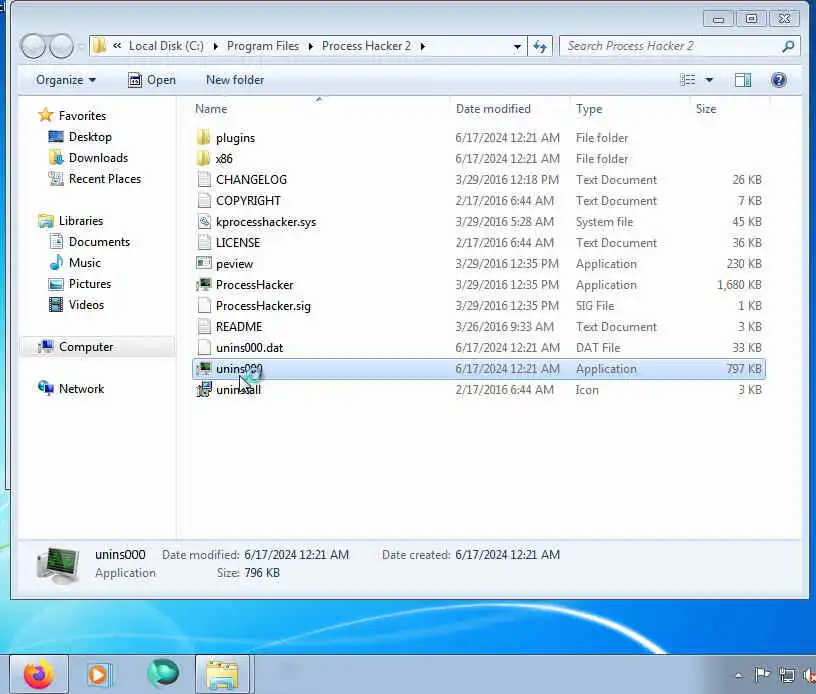Sort by the Size column header
The image size is (816, 694).
point(706,109)
